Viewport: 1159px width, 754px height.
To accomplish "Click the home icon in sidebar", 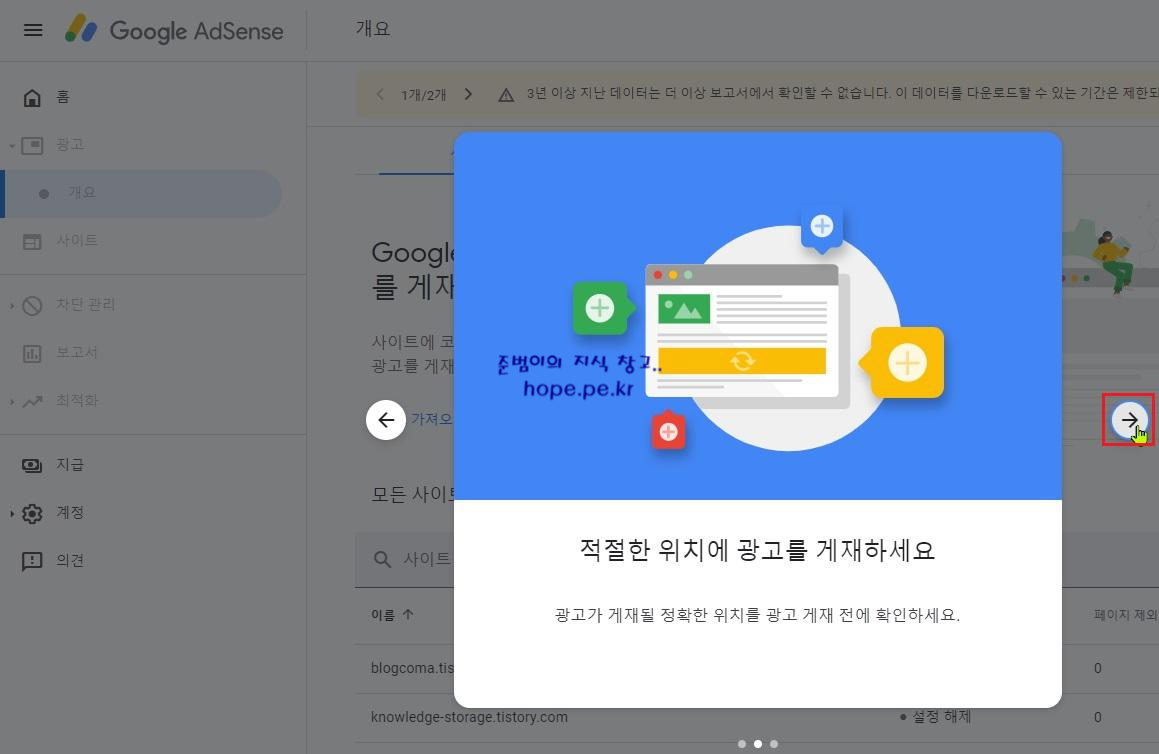I will tap(32, 98).
